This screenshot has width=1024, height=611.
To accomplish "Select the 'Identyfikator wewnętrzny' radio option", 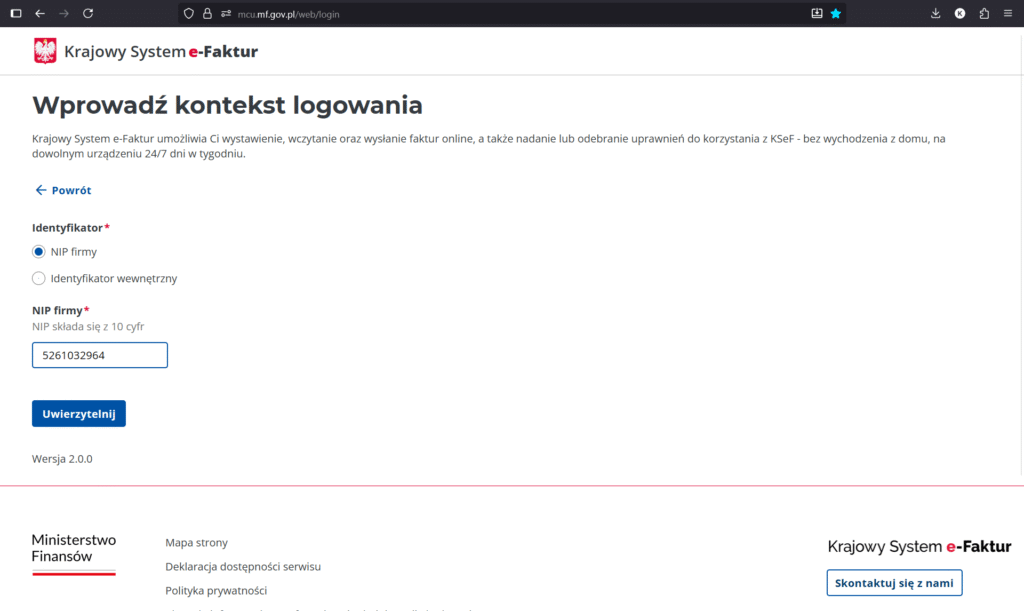I will (x=39, y=279).
